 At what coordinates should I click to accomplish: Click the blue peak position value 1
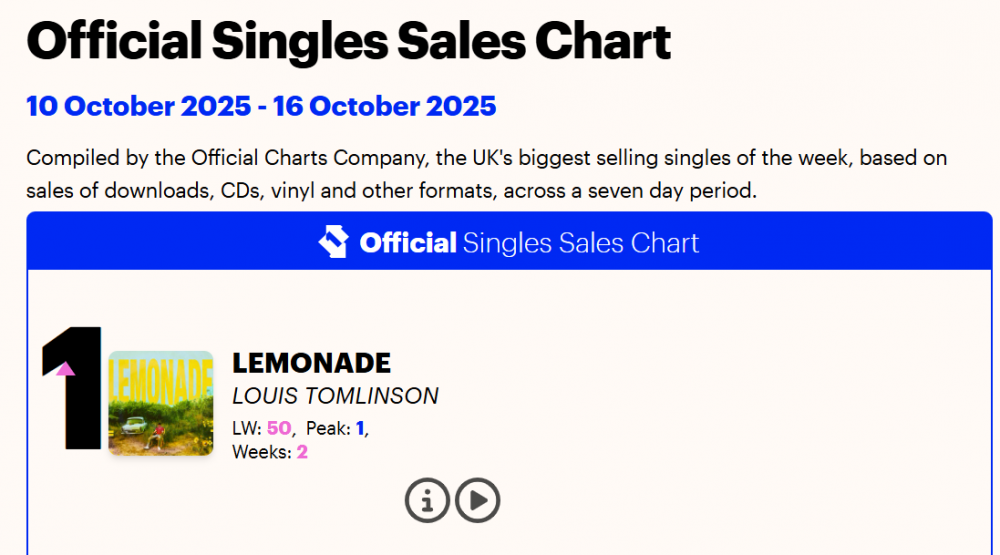(361, 428)
